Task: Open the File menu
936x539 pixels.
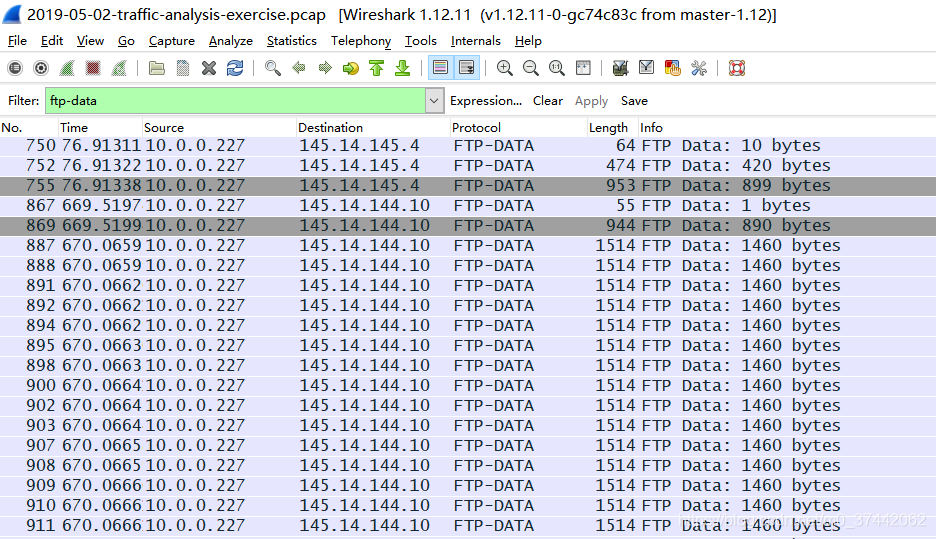Action: coord(17,41)
